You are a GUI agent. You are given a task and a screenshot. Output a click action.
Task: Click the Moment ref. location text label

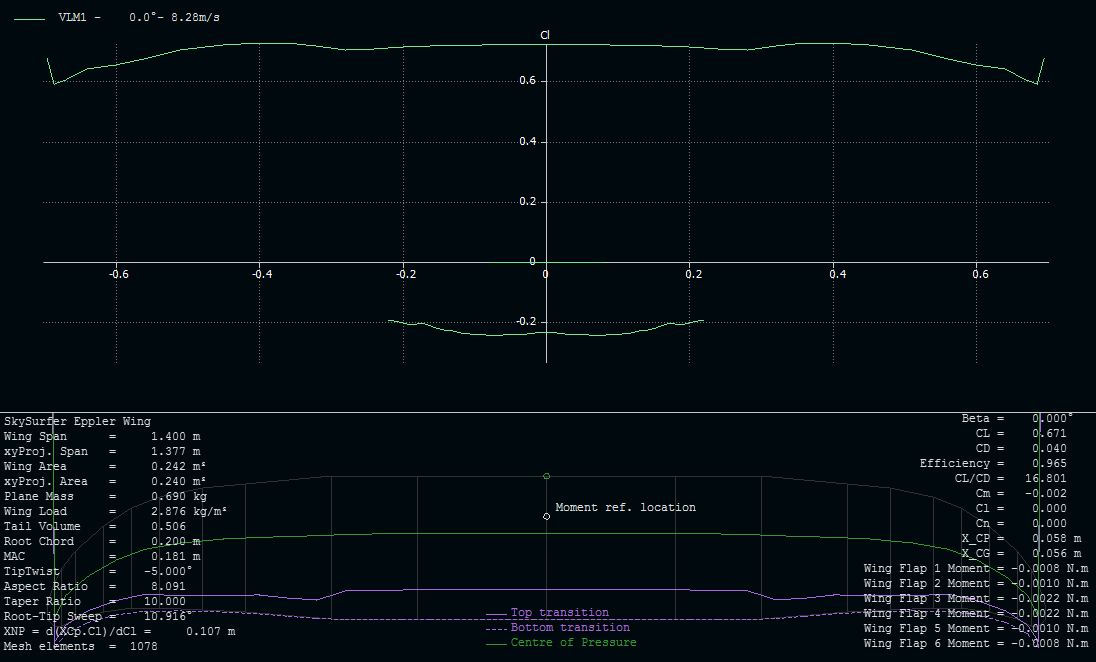click(625, 507)
